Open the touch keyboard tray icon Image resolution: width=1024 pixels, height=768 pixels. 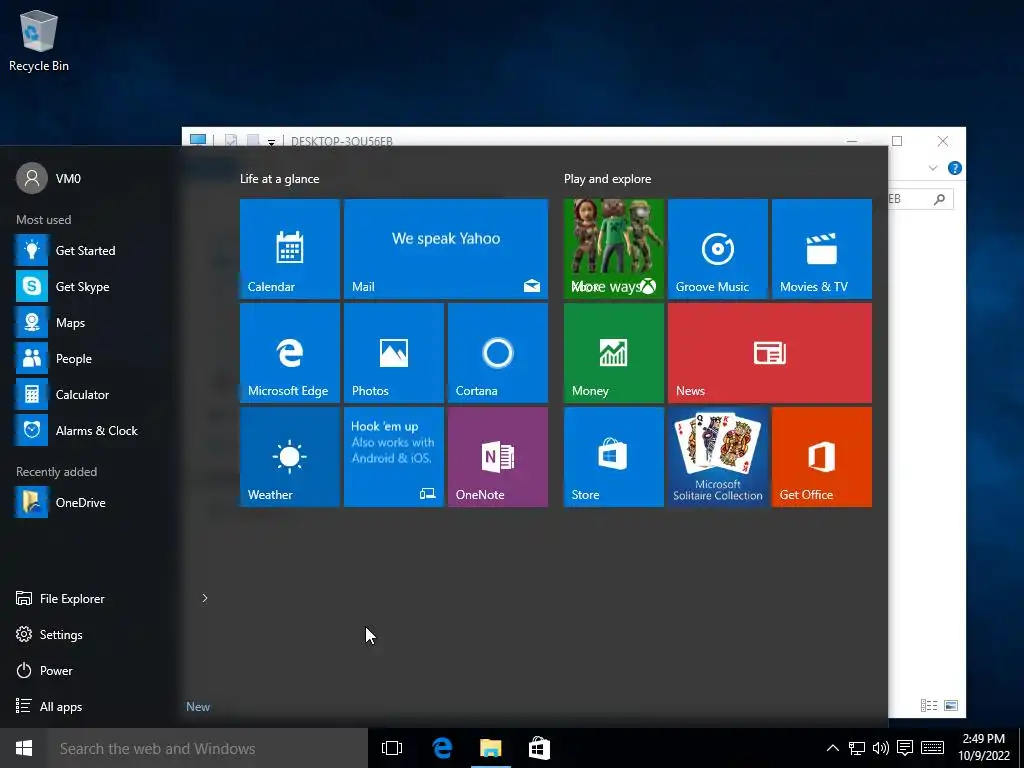[932, 748]
